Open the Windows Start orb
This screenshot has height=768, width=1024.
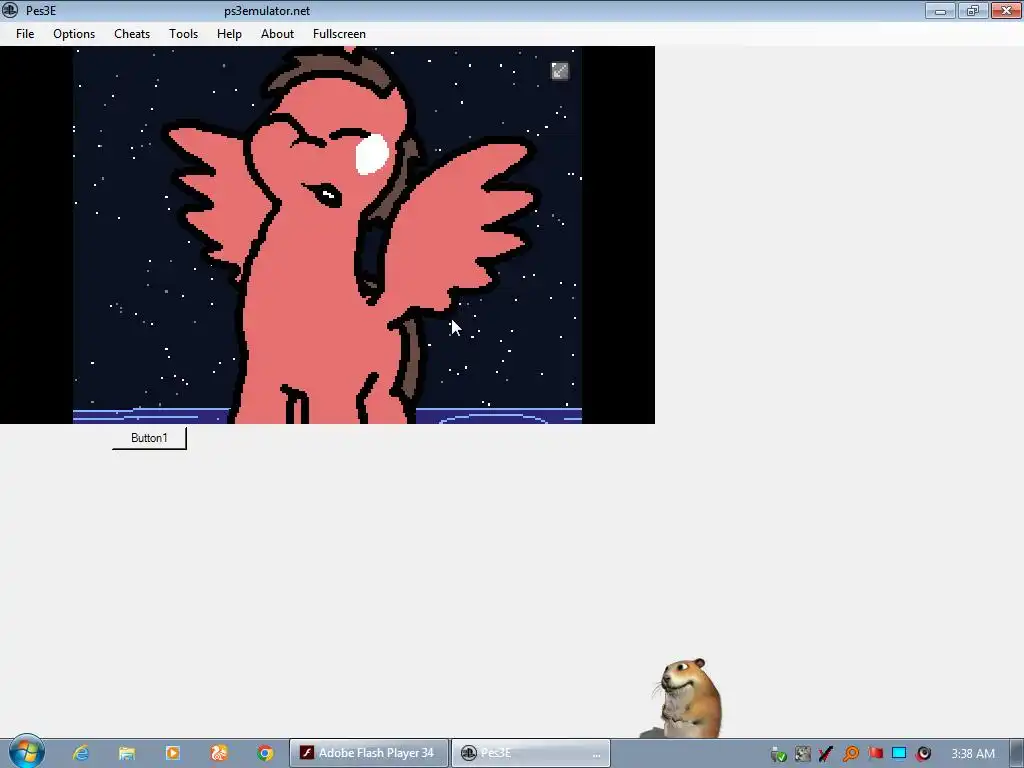click(26, 752)
